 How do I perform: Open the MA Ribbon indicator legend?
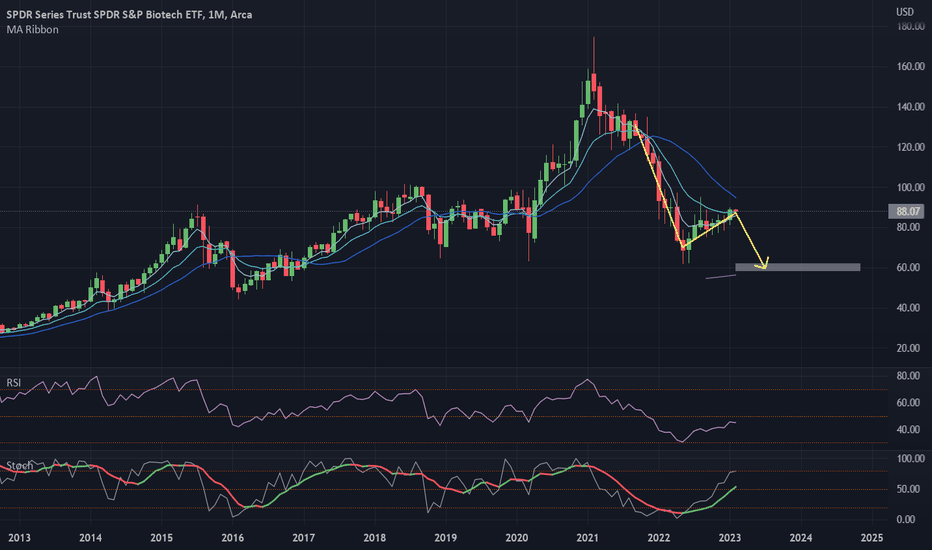click(33, 29)
